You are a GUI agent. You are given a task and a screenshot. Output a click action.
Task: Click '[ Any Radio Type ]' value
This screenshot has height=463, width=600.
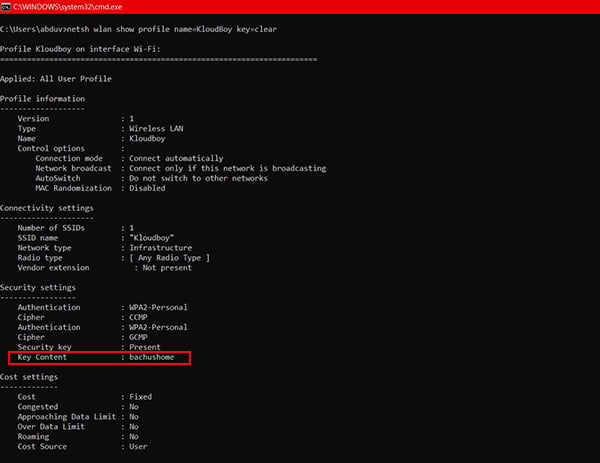[x=170, y=258]
